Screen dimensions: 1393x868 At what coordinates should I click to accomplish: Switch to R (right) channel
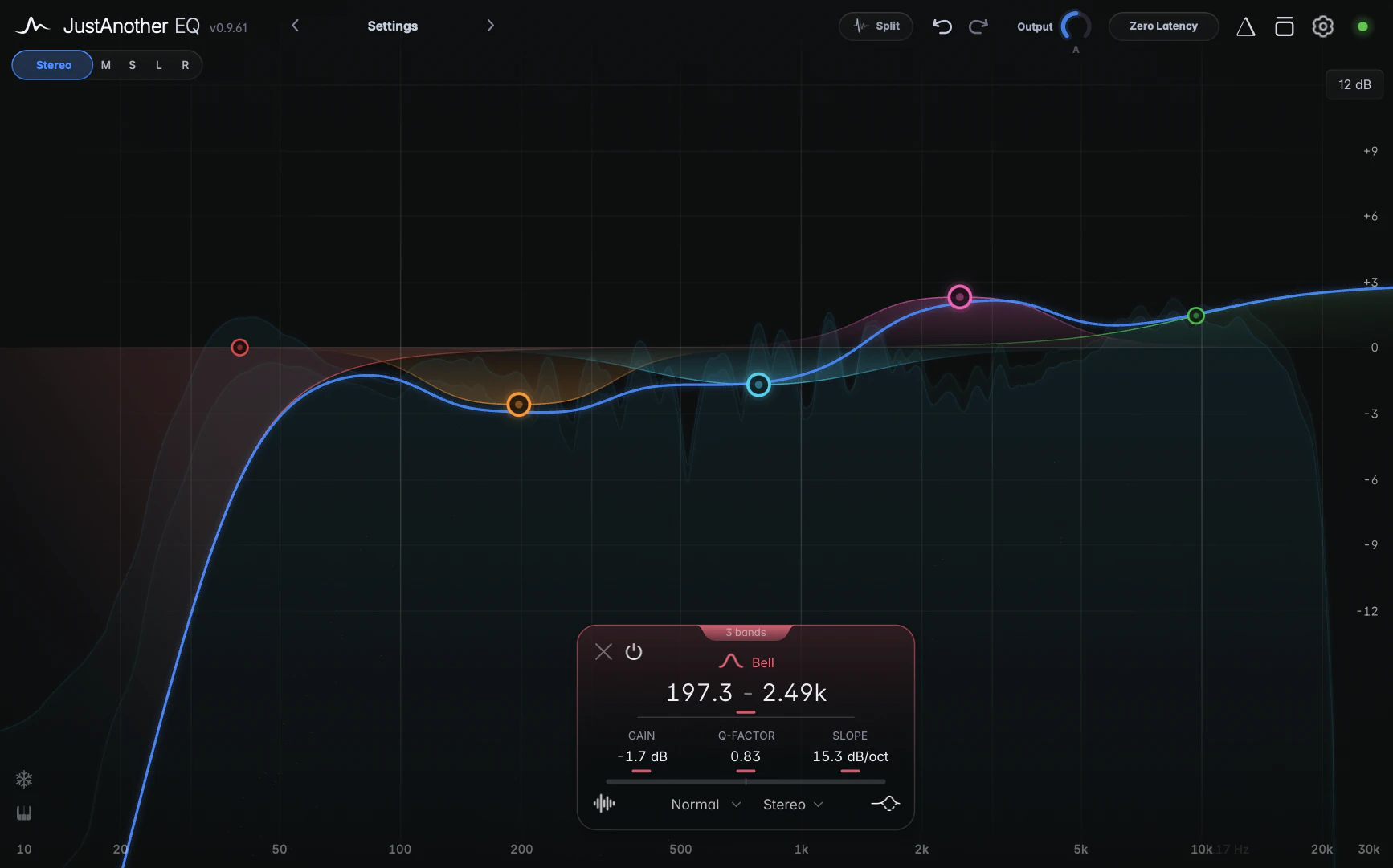186,65
